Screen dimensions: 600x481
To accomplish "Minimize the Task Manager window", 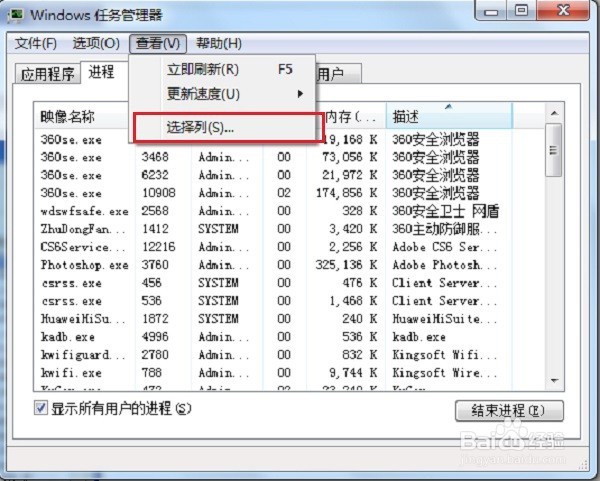I will click(491, 11).
